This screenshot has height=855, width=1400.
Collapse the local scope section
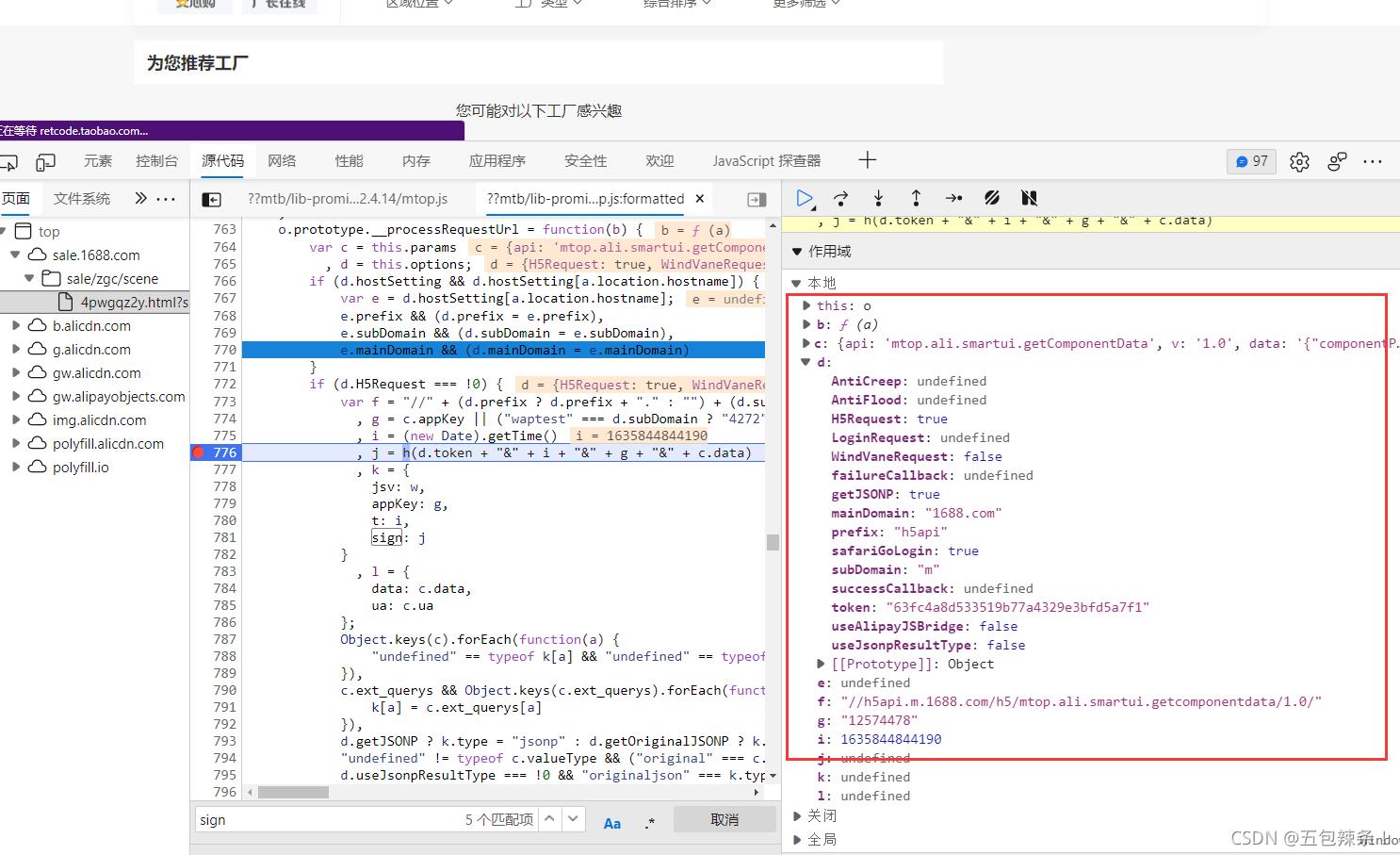(796, 283)
